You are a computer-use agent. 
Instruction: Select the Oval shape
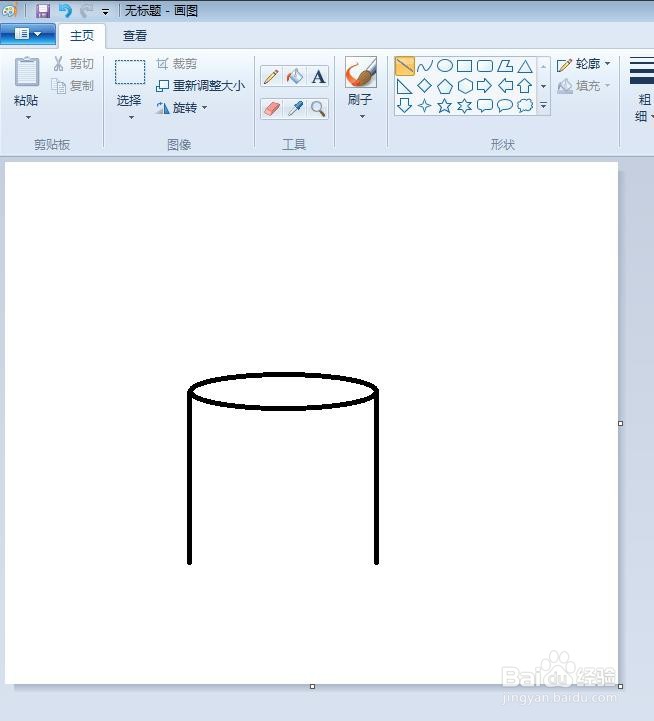click(x=445, y=66)
